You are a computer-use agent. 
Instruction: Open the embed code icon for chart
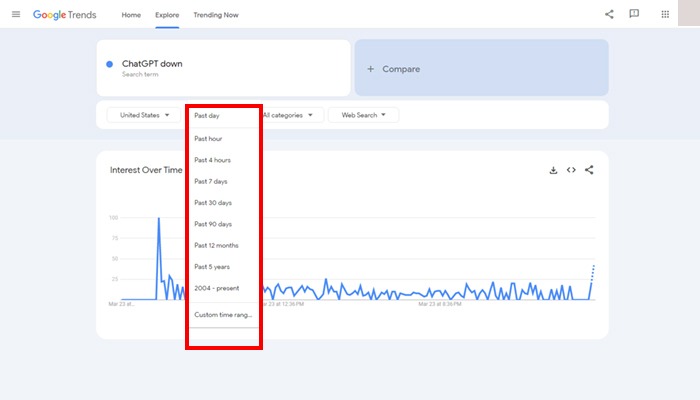click(x=571, y=170)
